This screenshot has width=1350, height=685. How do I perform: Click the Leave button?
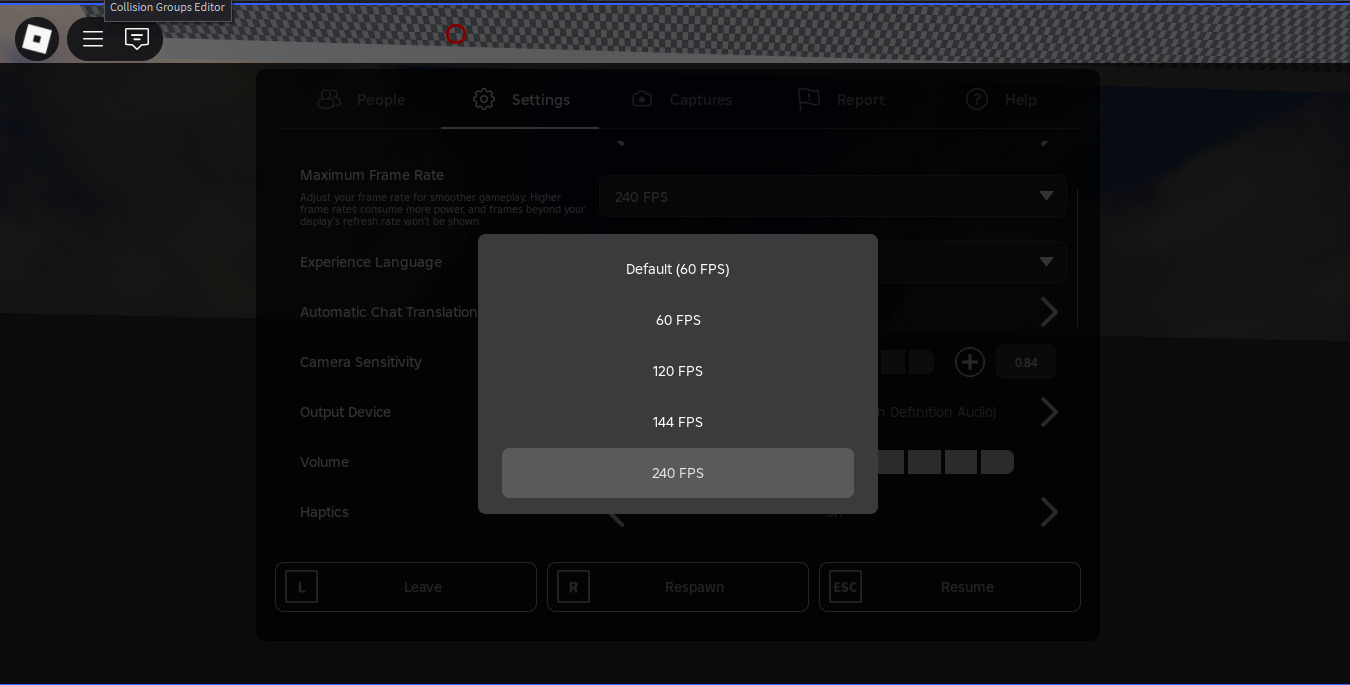406,587
